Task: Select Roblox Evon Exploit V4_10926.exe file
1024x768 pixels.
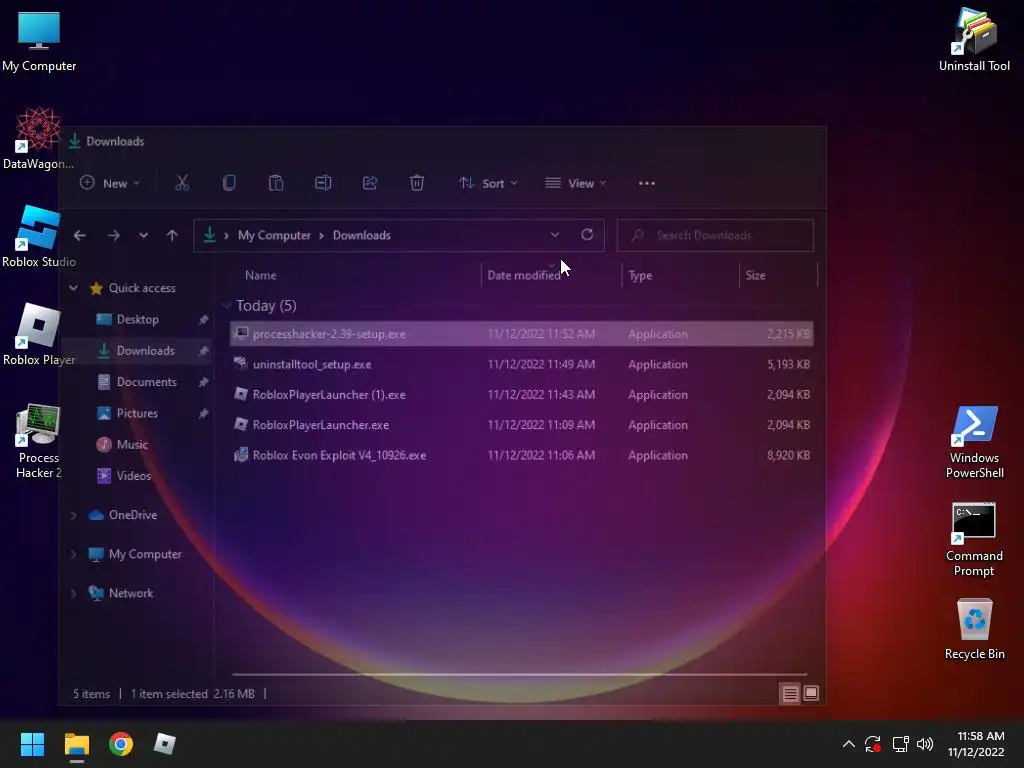Action: coord(522,455)
